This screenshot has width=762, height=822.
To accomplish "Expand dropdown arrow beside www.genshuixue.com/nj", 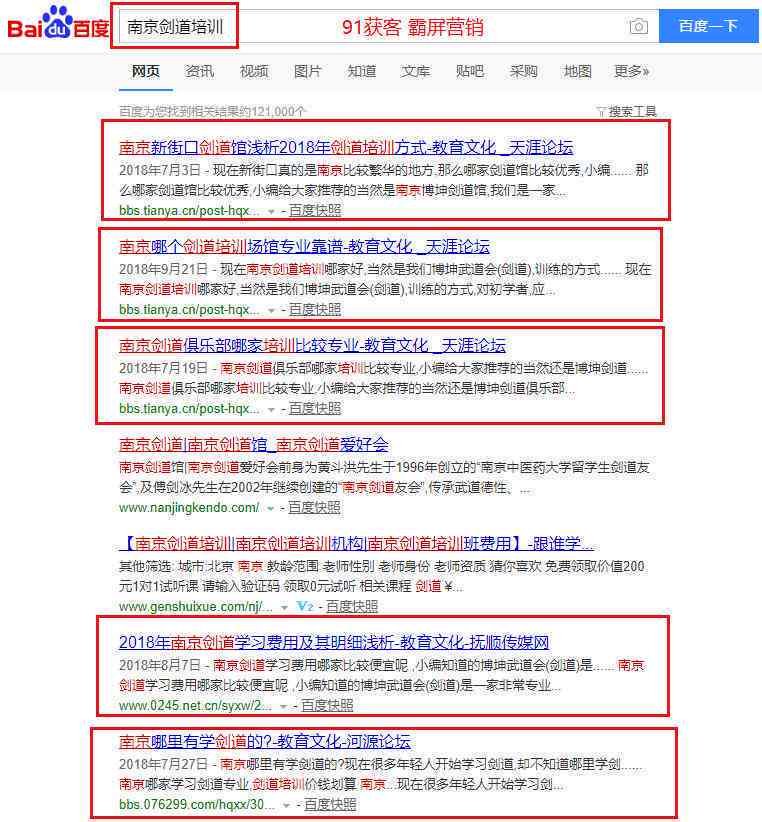I will point(284,608).
